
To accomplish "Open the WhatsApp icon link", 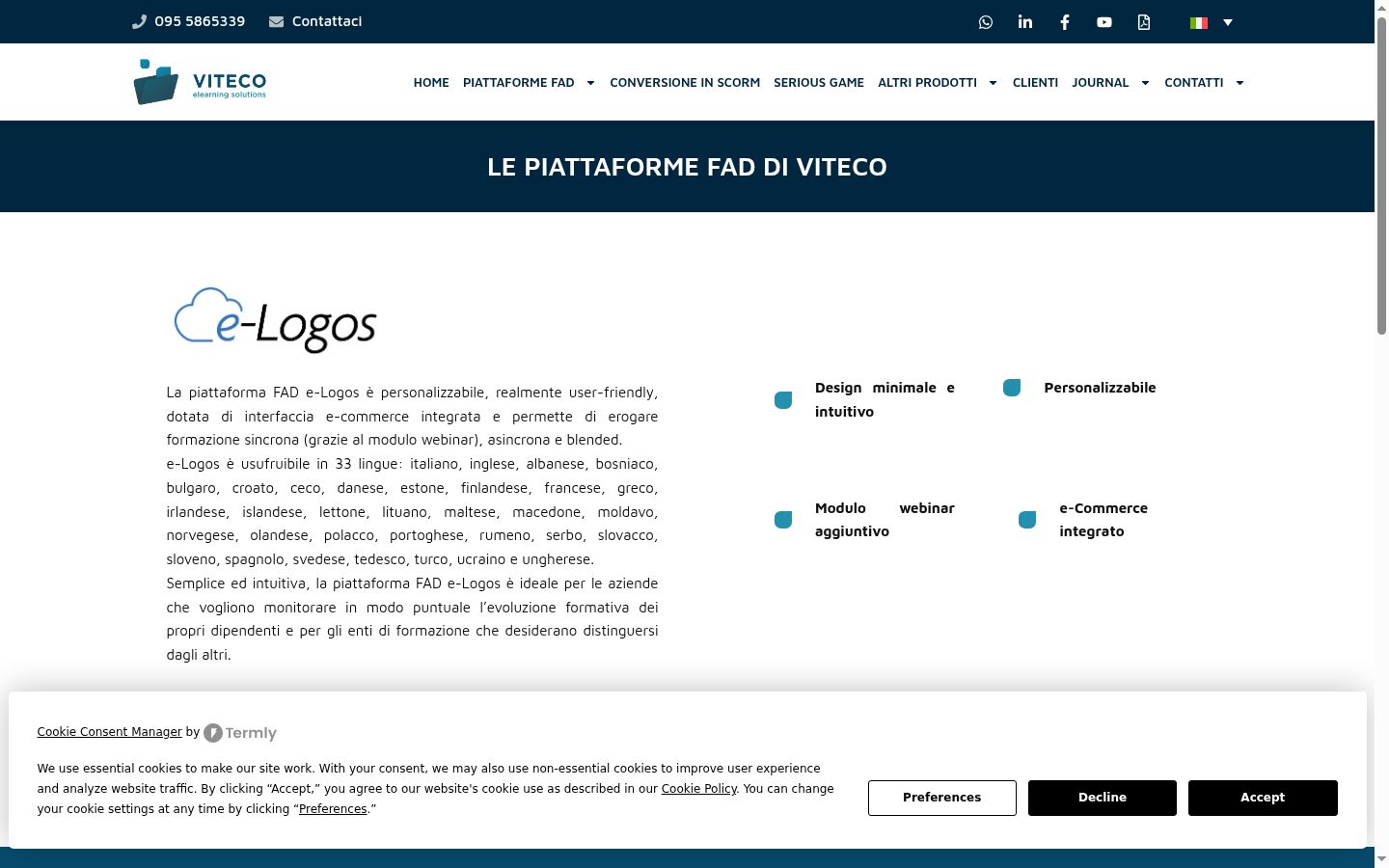I will 986,22.
